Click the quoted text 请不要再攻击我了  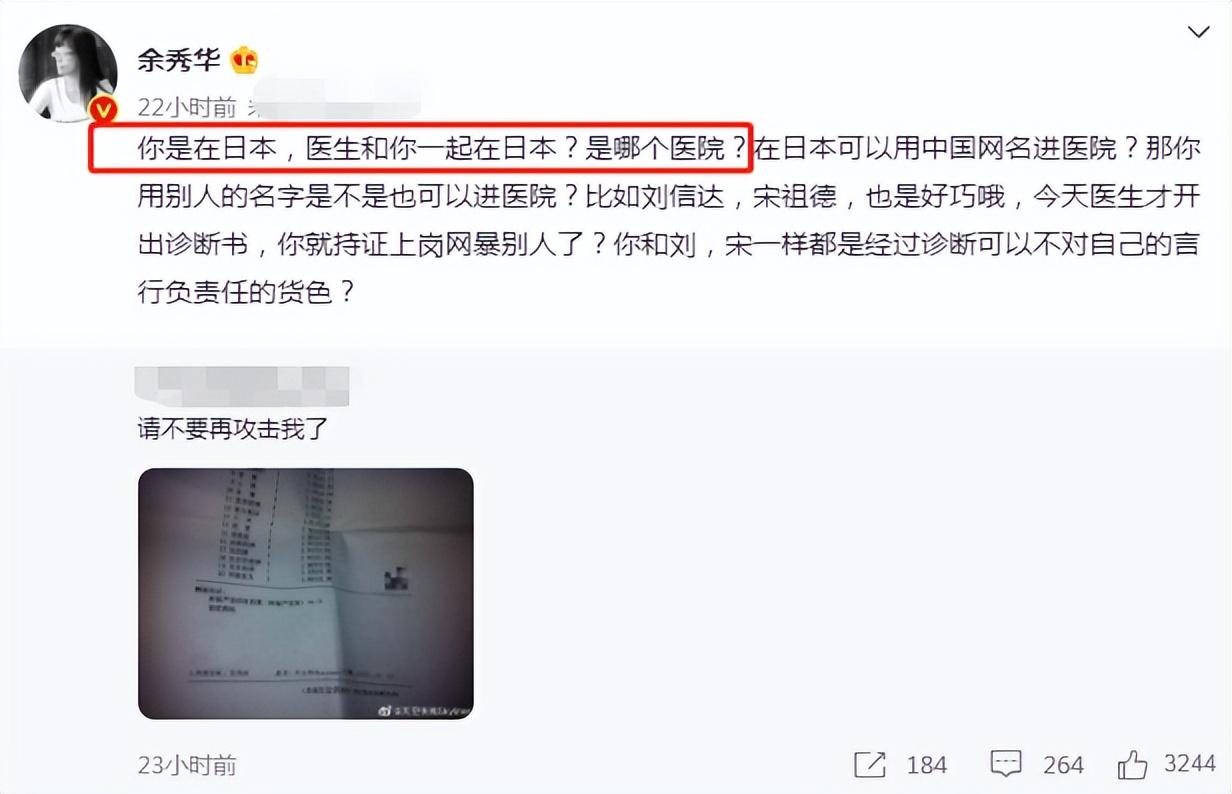click(x=233, y=430)
